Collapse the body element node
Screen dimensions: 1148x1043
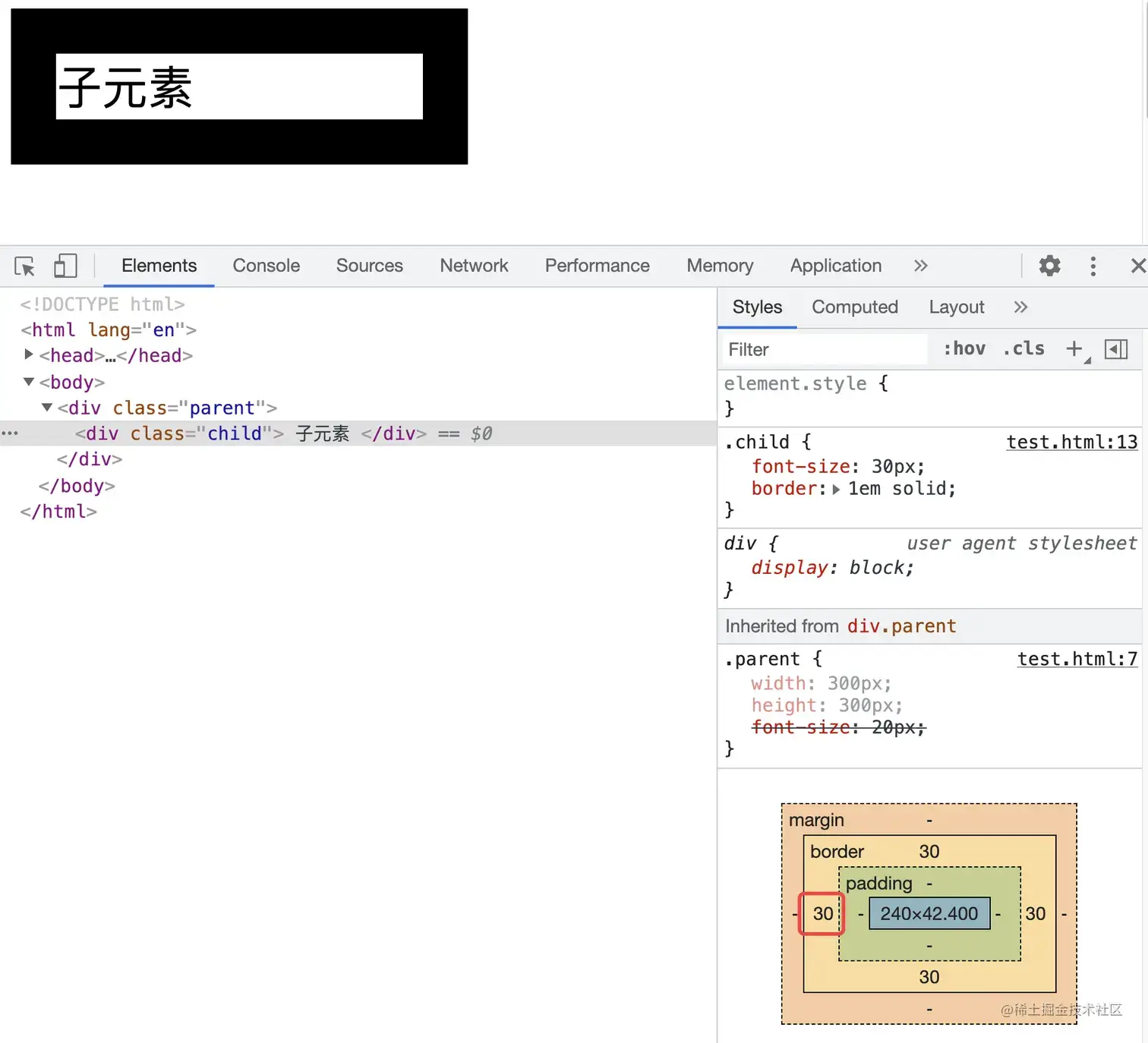click(x=29, y=381)
